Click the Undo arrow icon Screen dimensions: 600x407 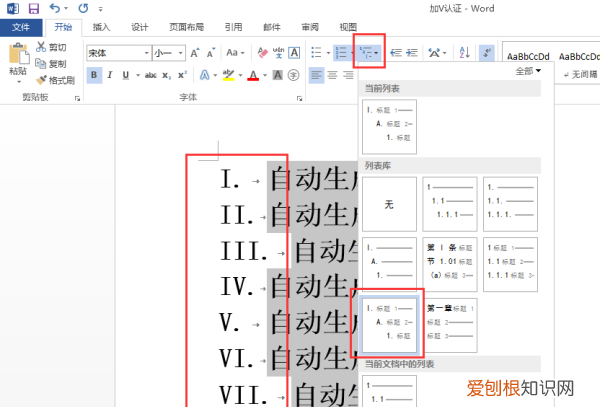[x=55, y=8]
